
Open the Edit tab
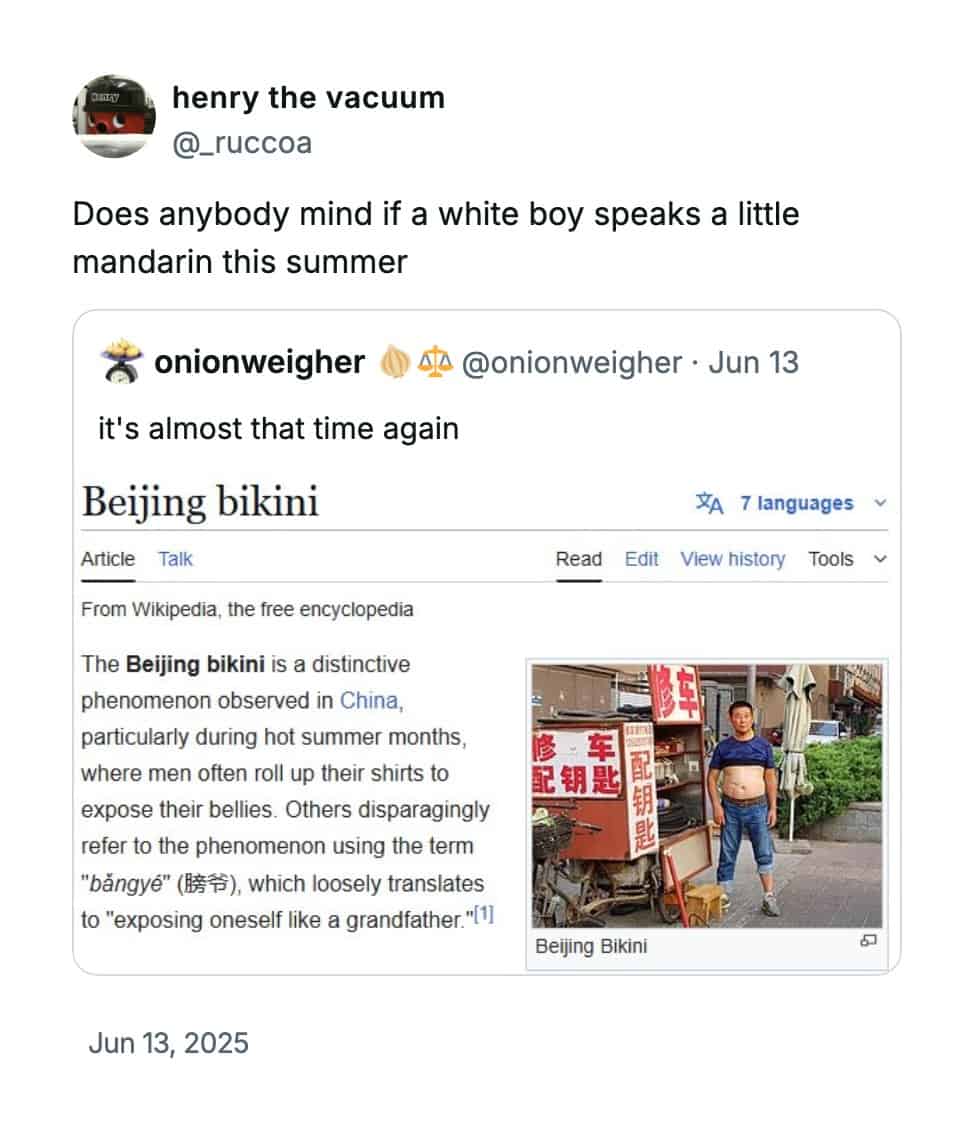pos(641,559)
